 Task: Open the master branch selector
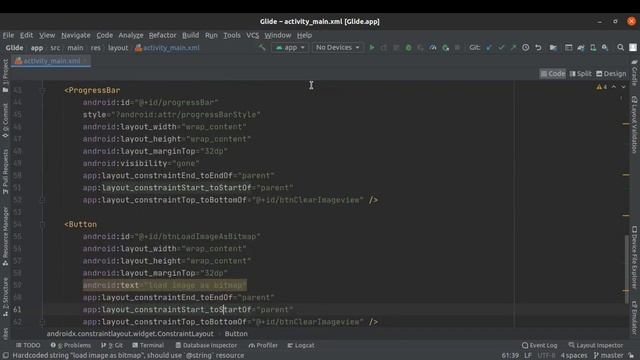609,356
